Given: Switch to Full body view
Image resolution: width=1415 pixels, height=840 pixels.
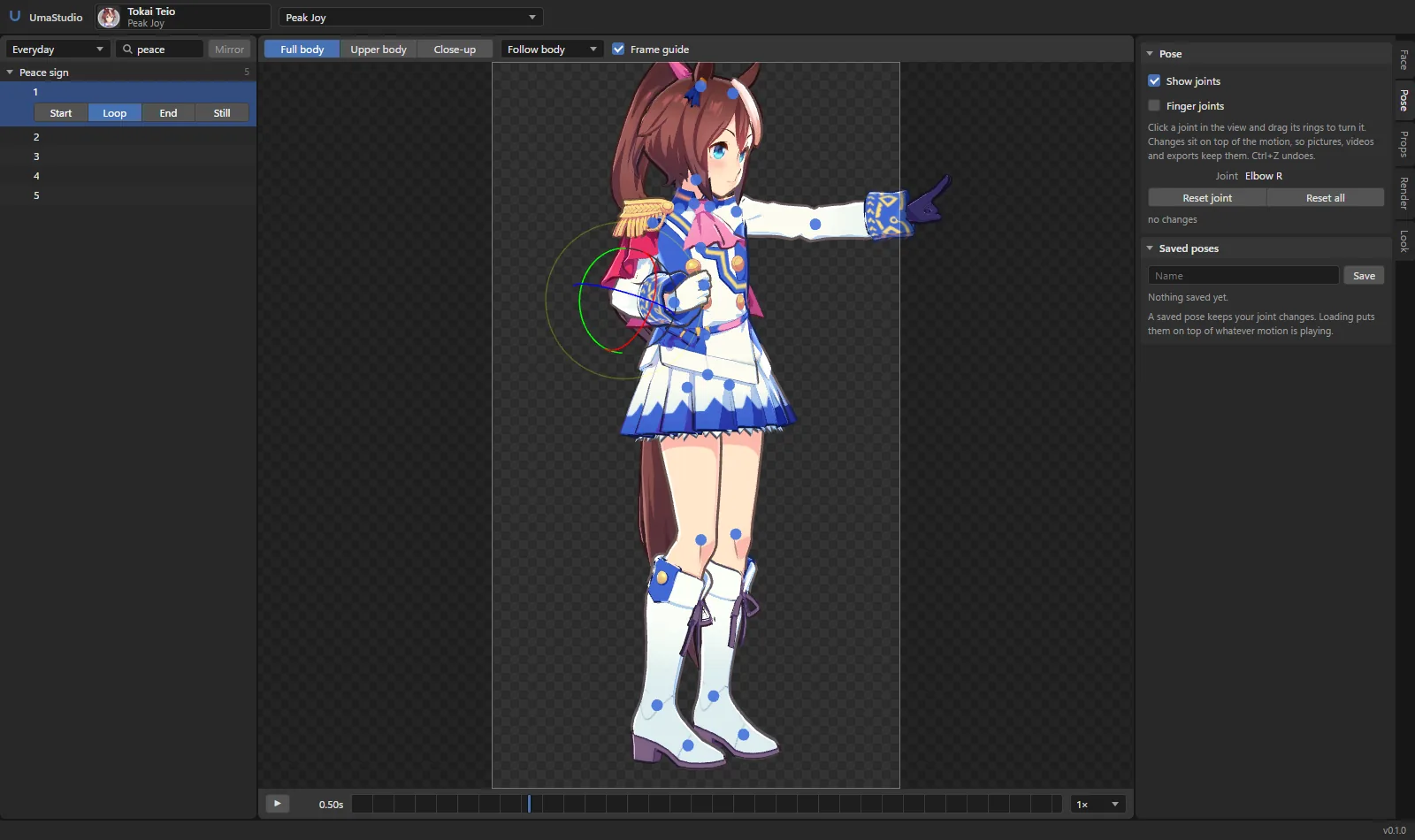Looking at the screenshot, I should [x=302, y=50].
